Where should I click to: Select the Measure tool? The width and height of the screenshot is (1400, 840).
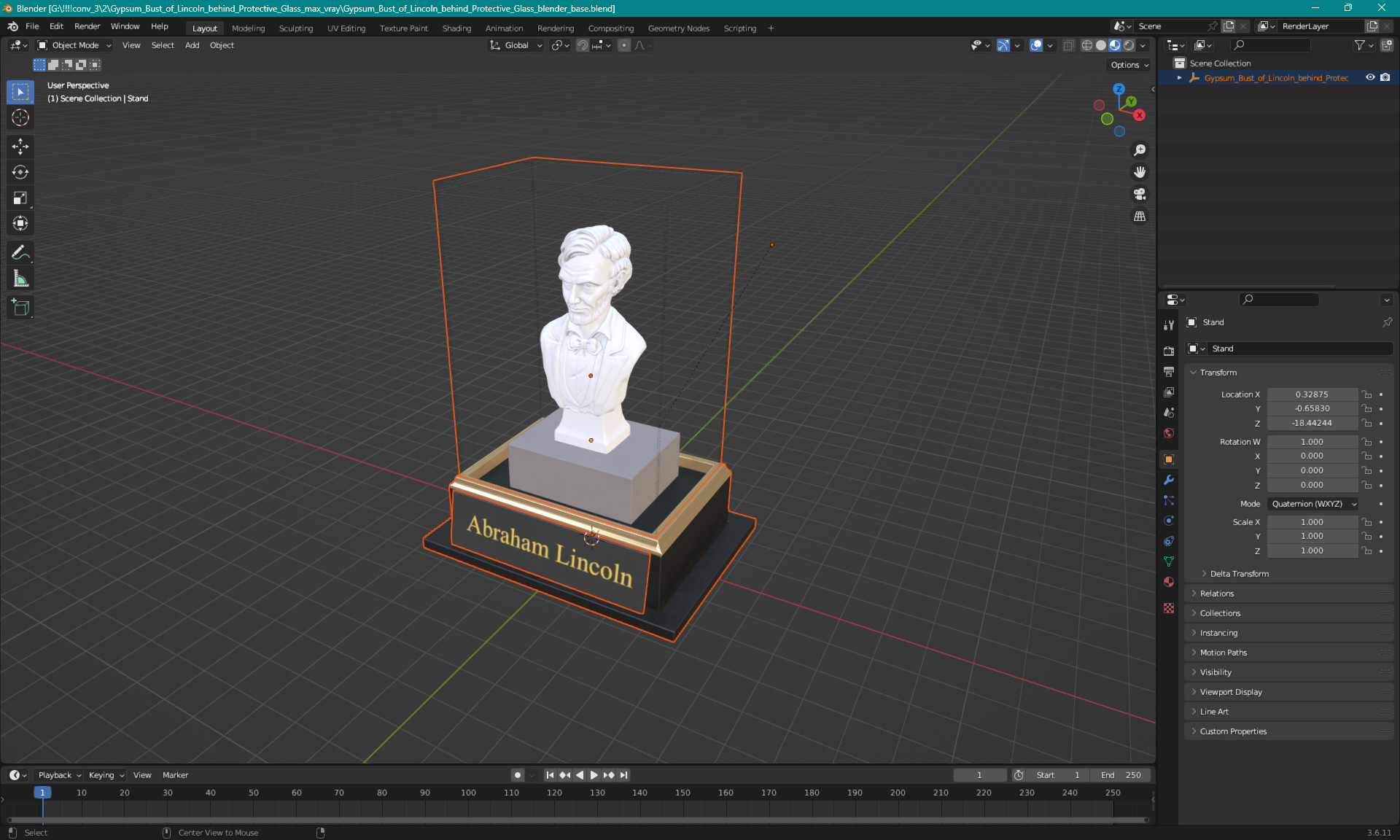tap(20, 279)
